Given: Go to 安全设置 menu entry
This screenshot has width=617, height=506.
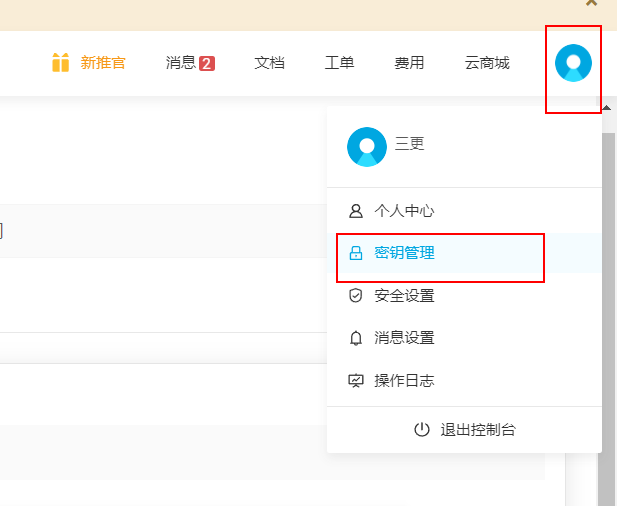Looking at the screenshot, I should pos(404,296).
